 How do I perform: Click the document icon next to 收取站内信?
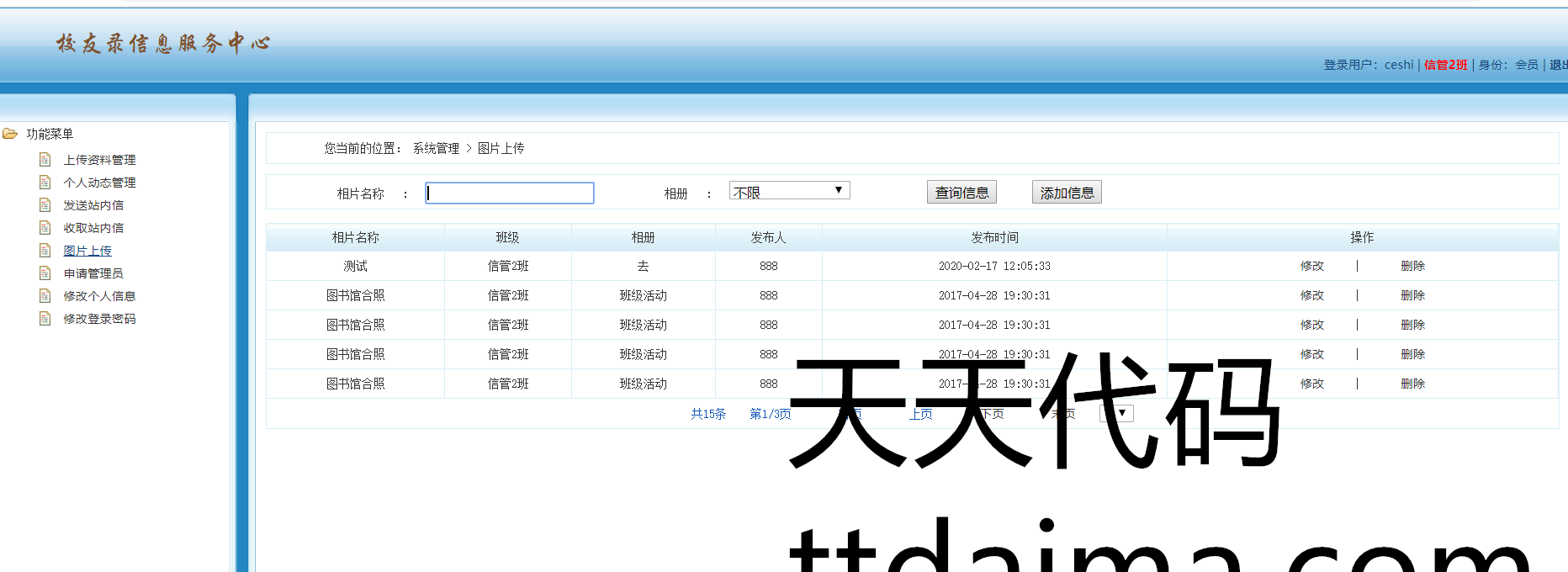click(45, 228)
